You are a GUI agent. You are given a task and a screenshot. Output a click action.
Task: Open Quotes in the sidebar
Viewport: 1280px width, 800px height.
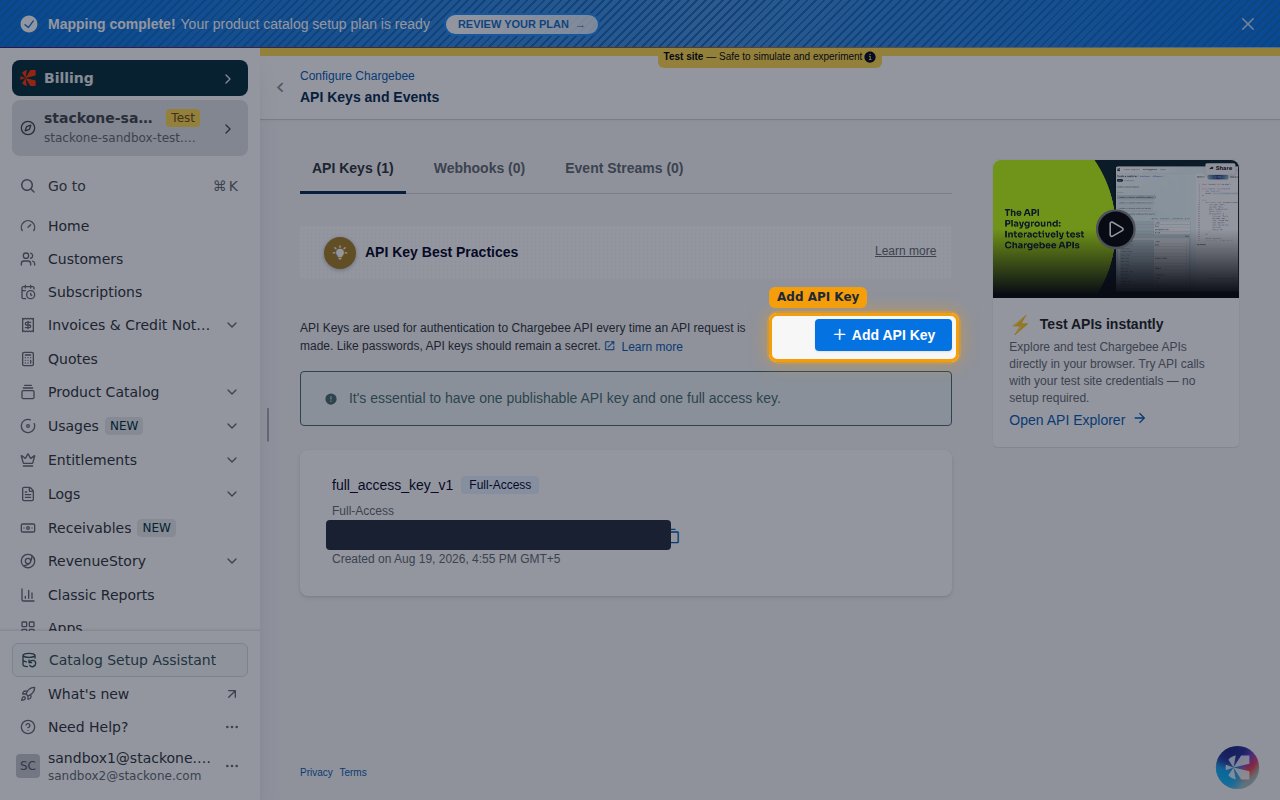click(x=73, y=359)
